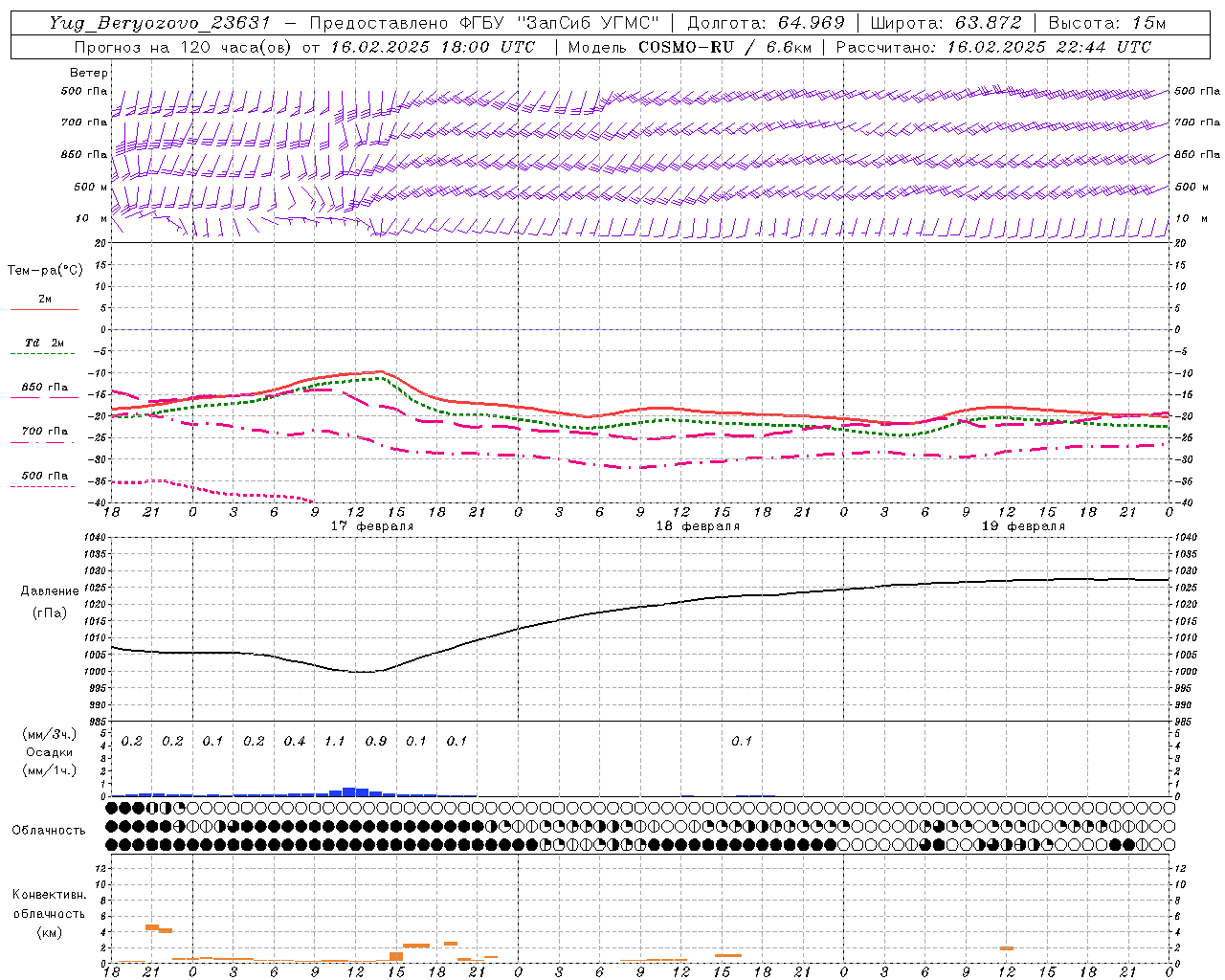
Task: Click the tallest blue precipitation bar
Action: click(349, 791)
